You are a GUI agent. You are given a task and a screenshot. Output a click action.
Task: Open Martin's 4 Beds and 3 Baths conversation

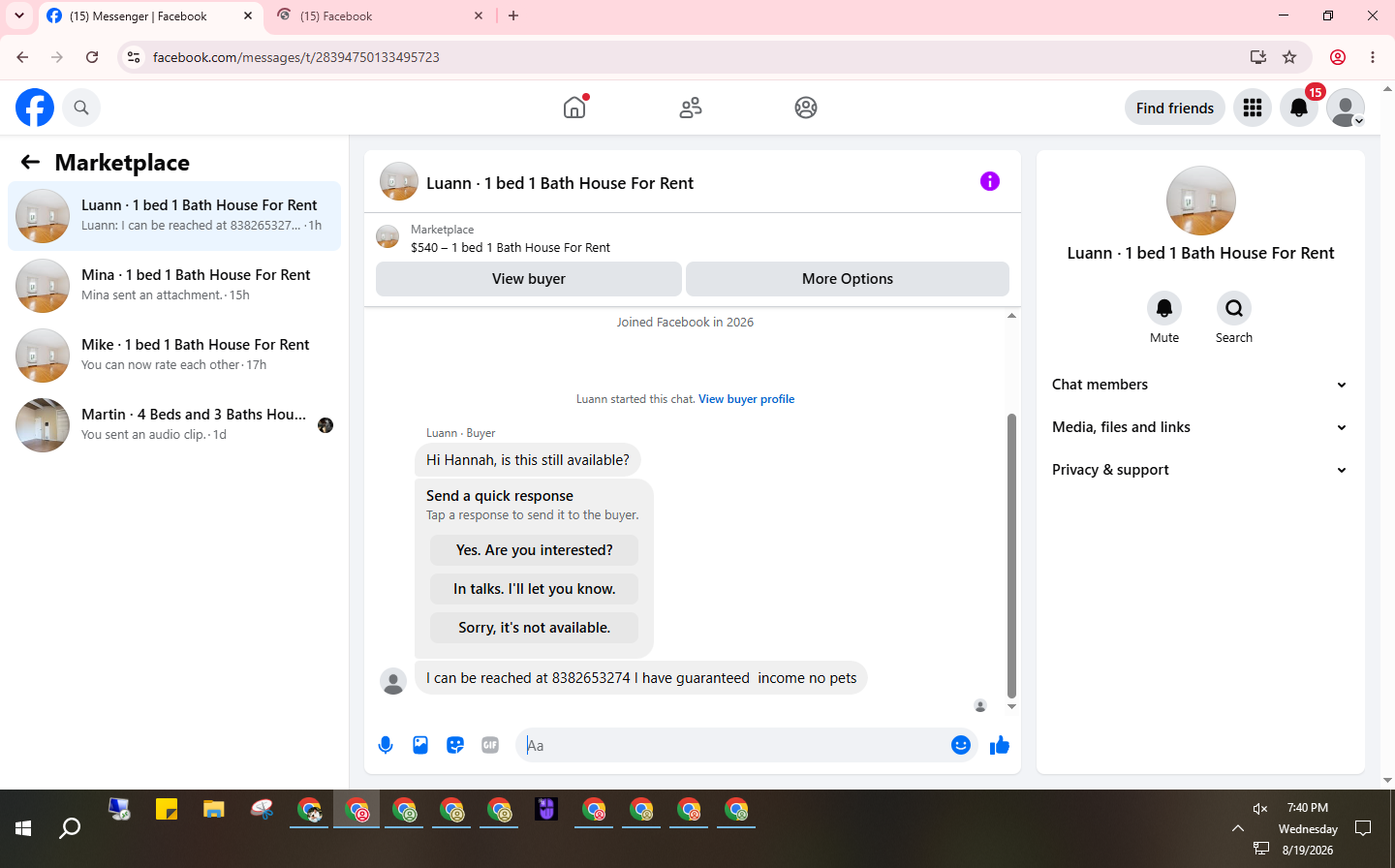pyautogui.click(x=174, y=425)
